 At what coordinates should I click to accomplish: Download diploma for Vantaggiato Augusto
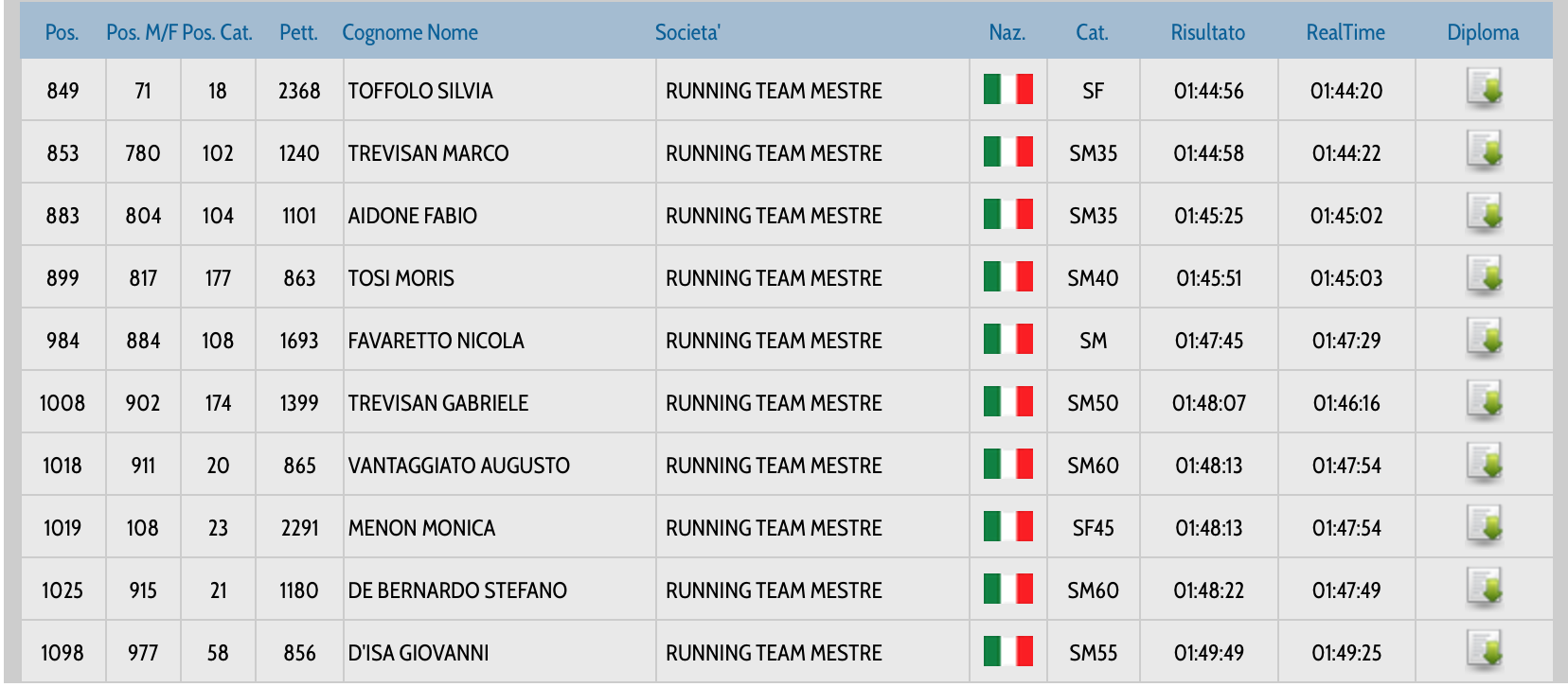pos(1484,464)
